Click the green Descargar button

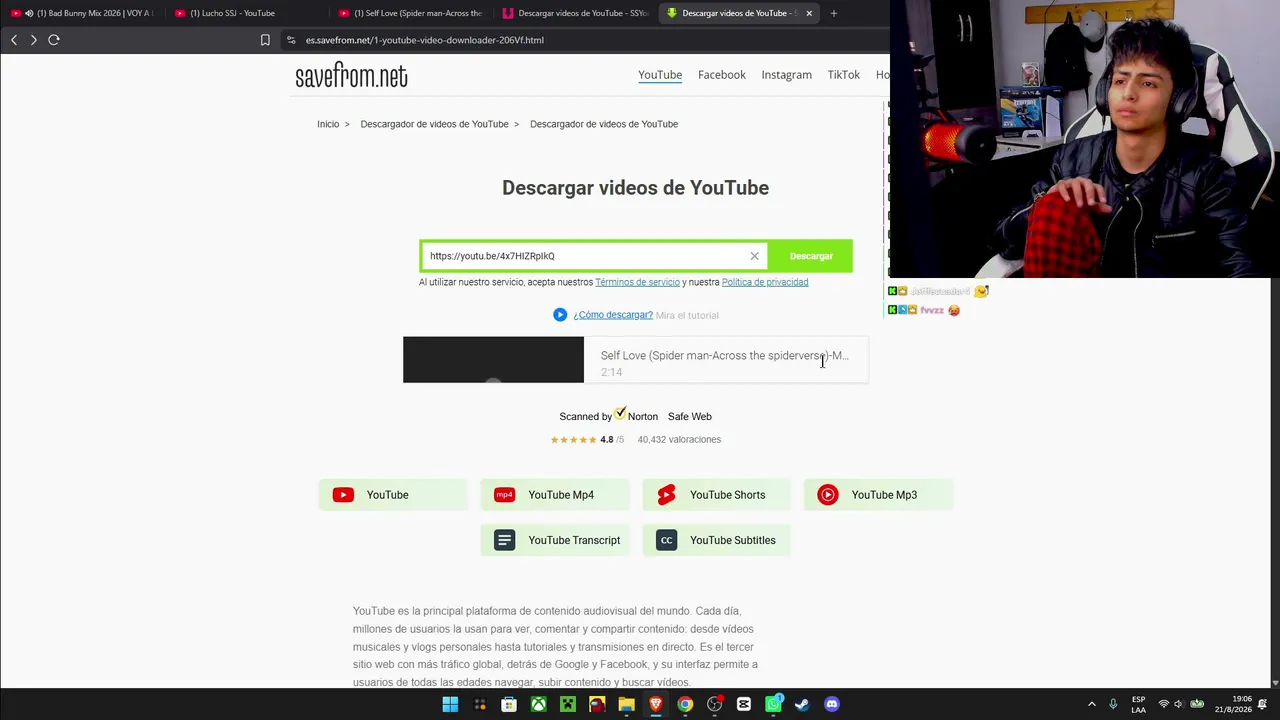811,256
